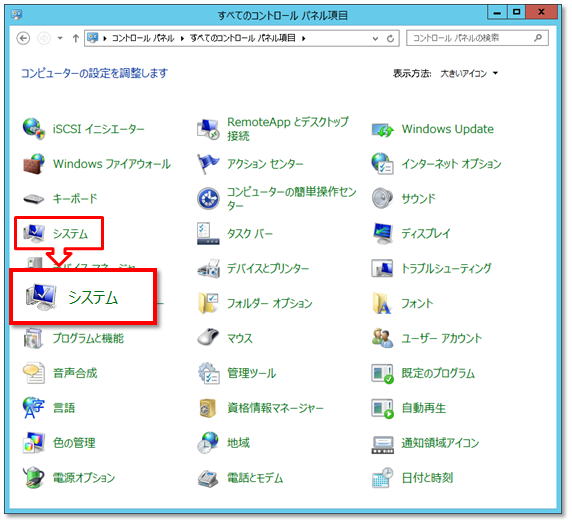The image size is (572, 524).
Task: Click the 地域 text label
Action: pos(239,443)
